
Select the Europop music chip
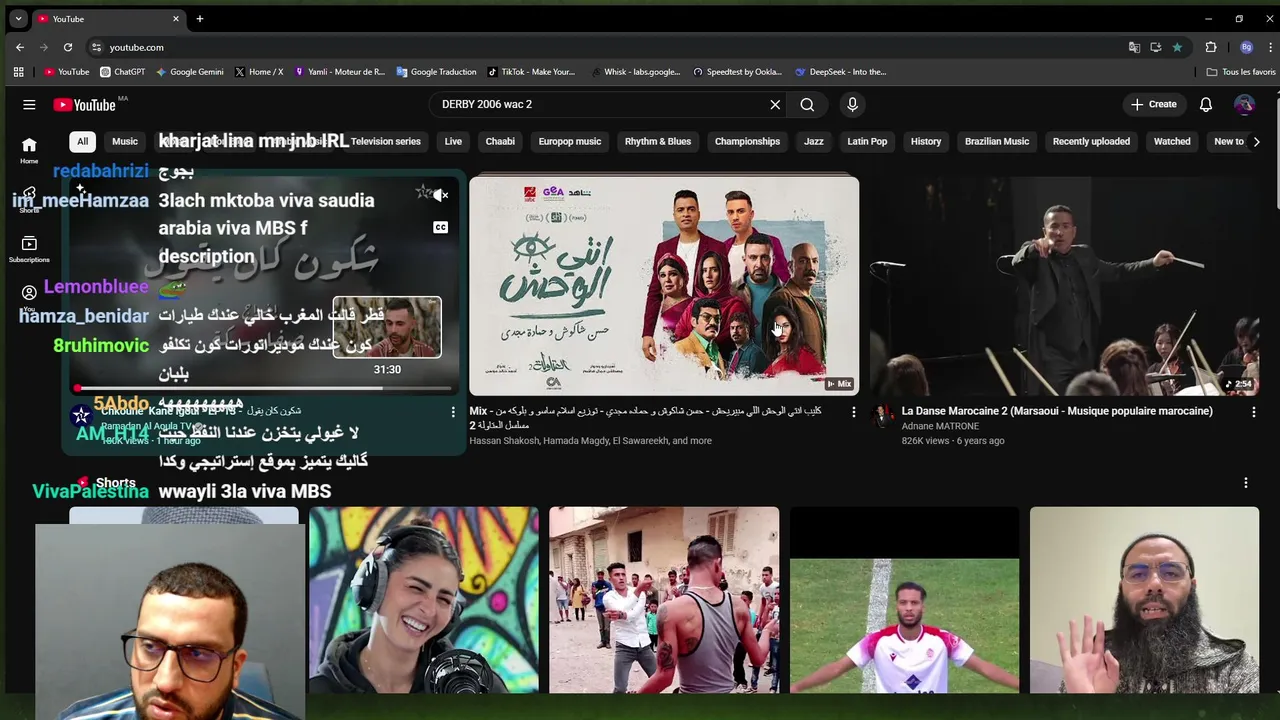[570, 141]
